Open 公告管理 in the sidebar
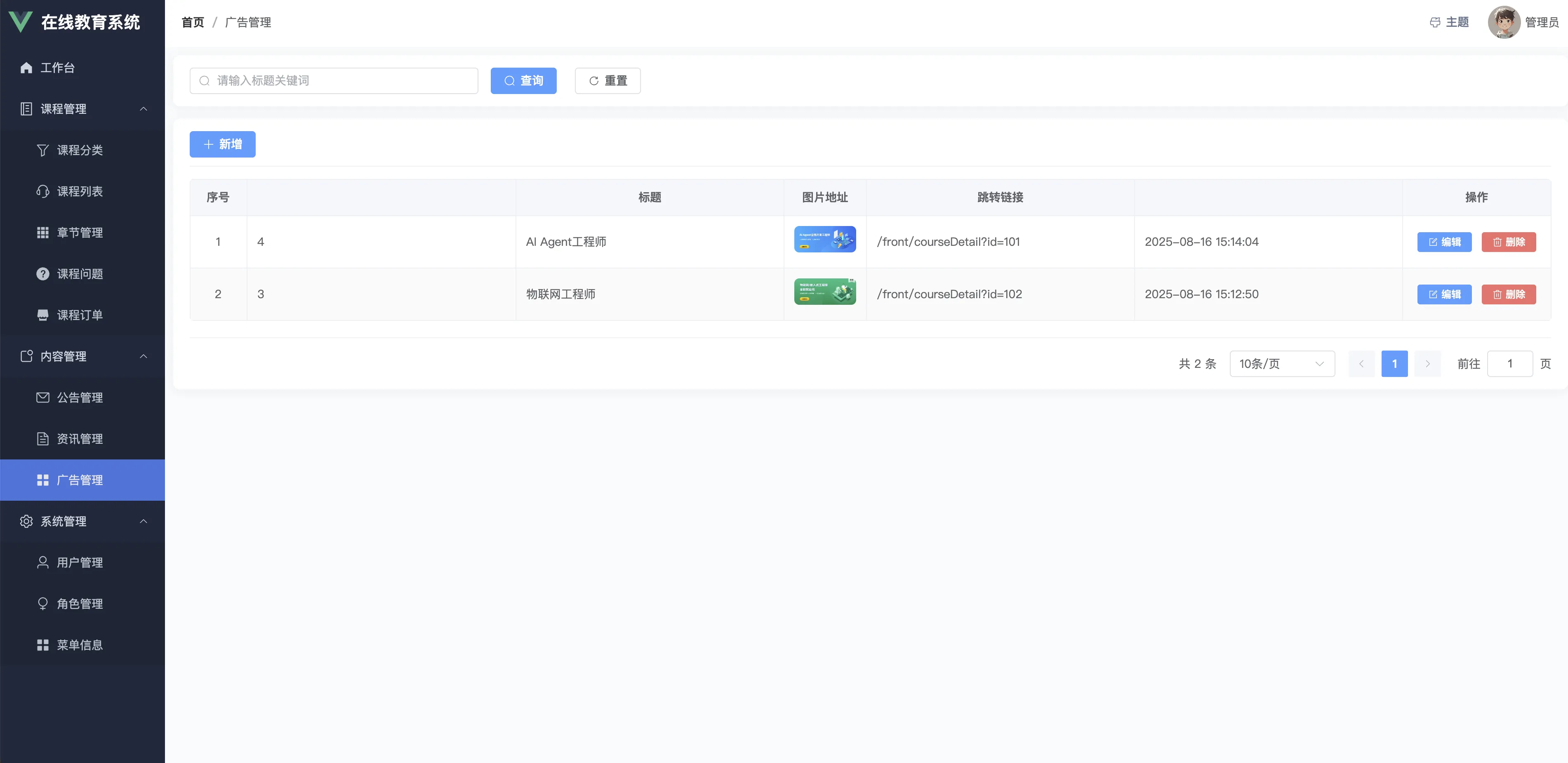 [x=80, y=398]
